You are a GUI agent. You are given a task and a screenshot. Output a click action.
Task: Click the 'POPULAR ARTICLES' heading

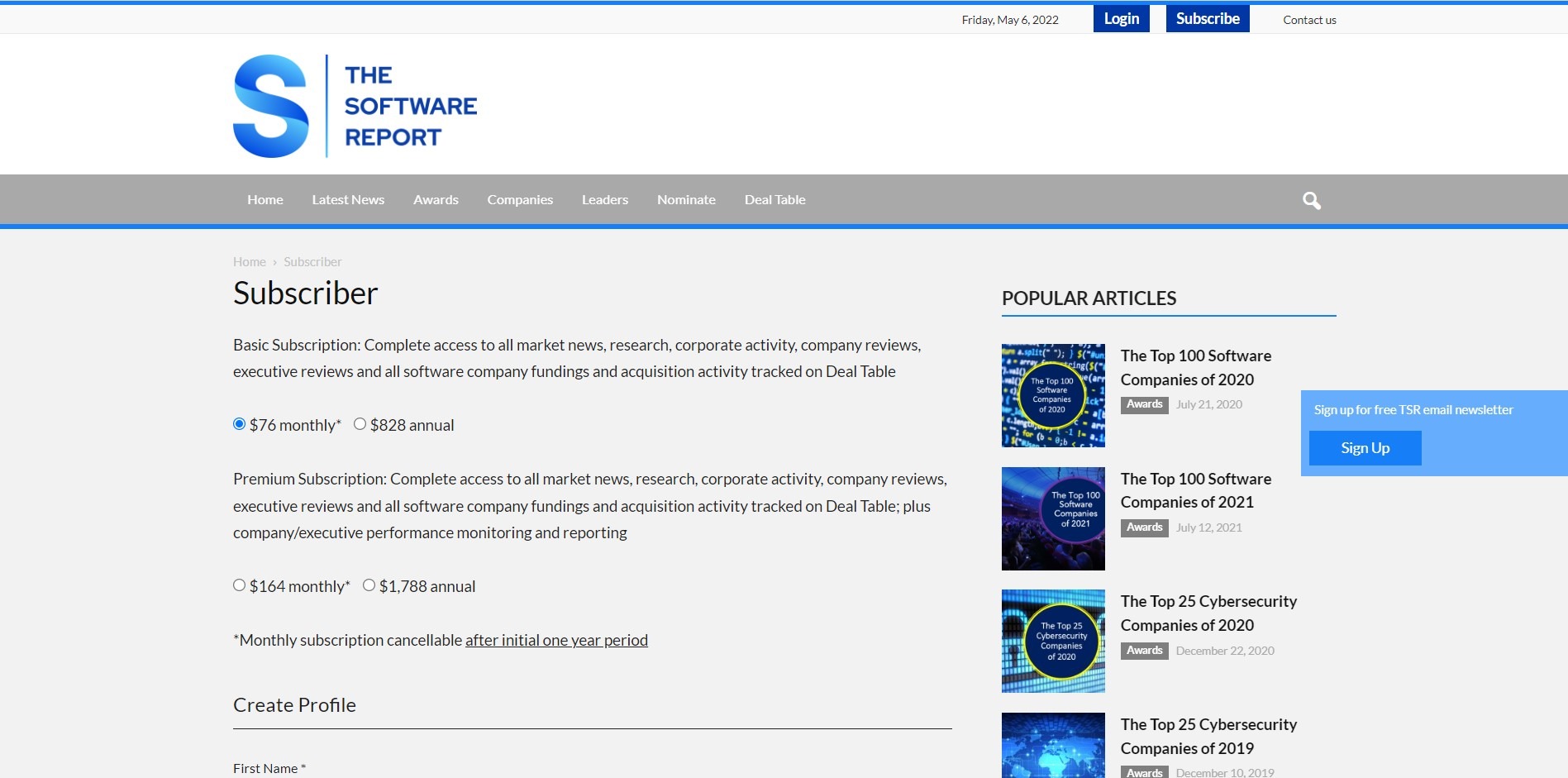1089,298
